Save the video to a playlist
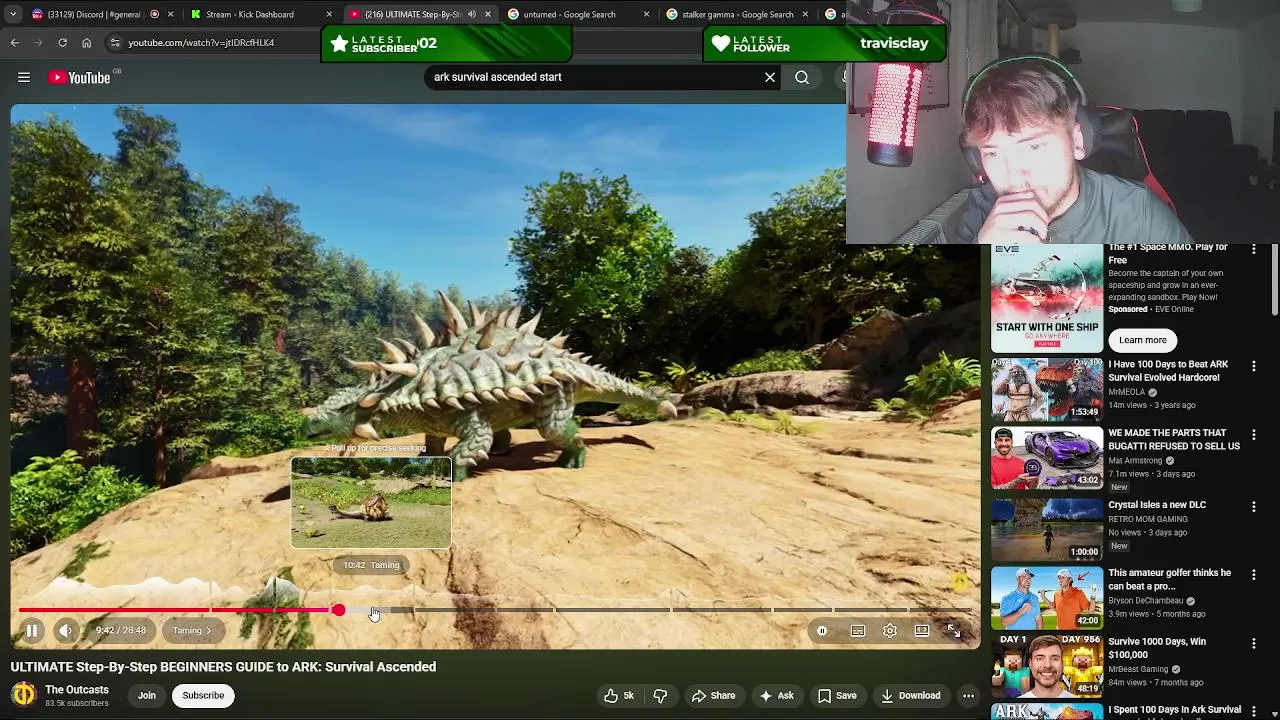The height and width of the screenshot is (720, 1280). [837, 696]
